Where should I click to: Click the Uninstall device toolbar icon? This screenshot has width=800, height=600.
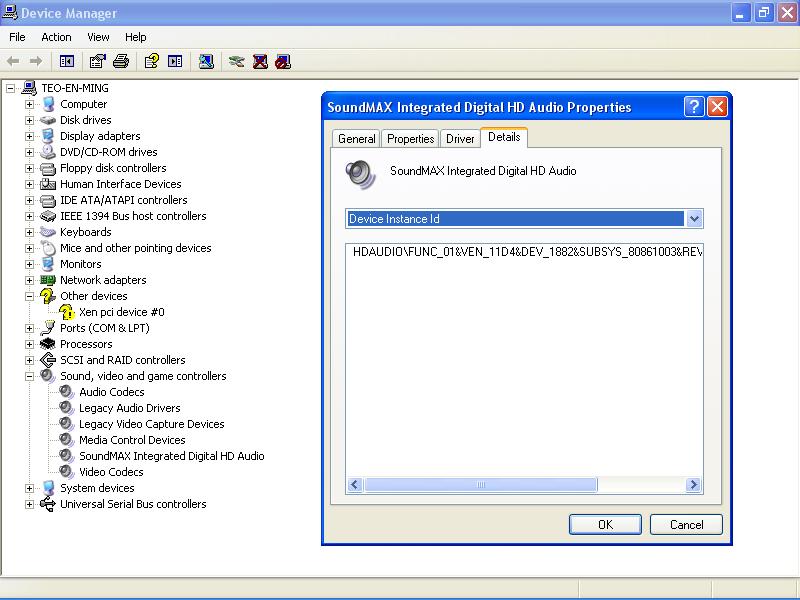tap(260, 61)
